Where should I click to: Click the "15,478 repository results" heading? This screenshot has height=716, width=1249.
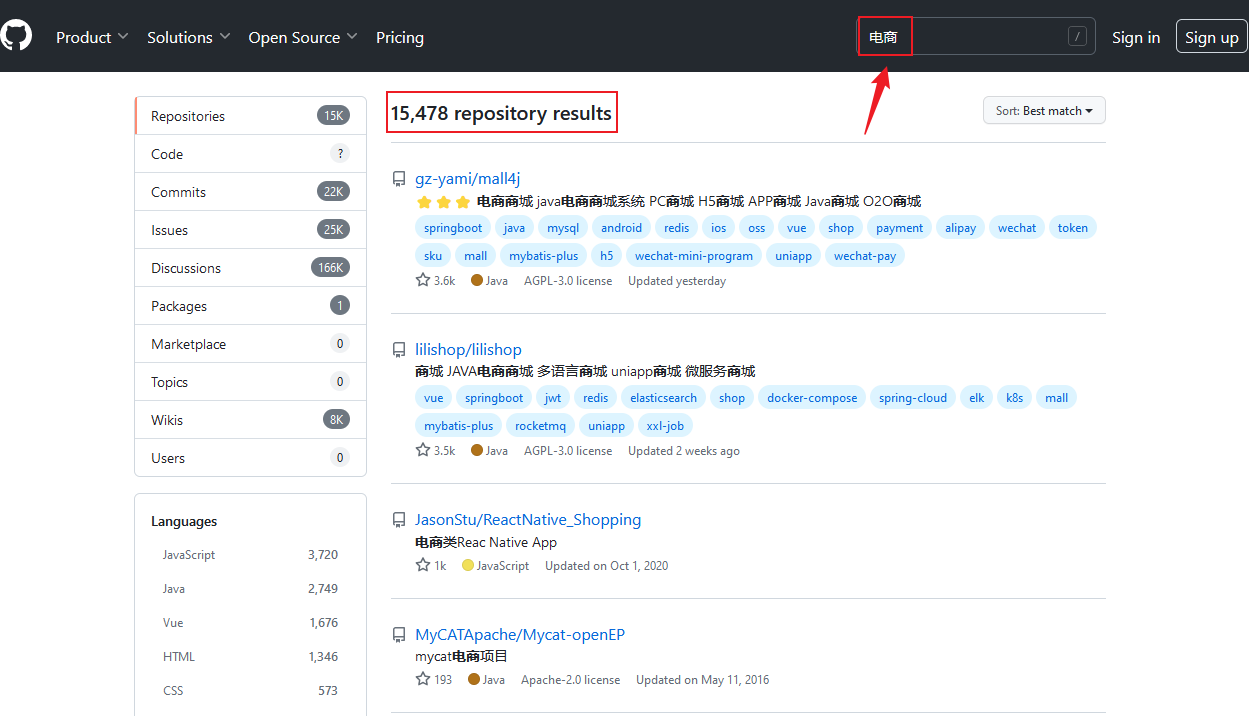coord(501,113)
